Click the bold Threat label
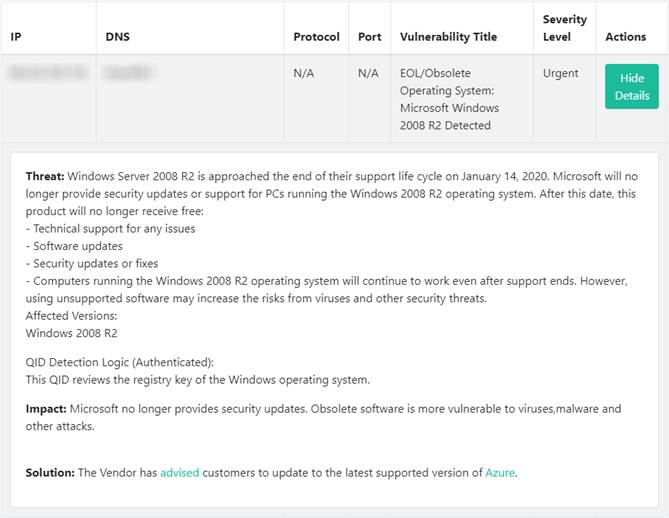The width and height of the screenshot is (669, 518). tap(45, 177)
